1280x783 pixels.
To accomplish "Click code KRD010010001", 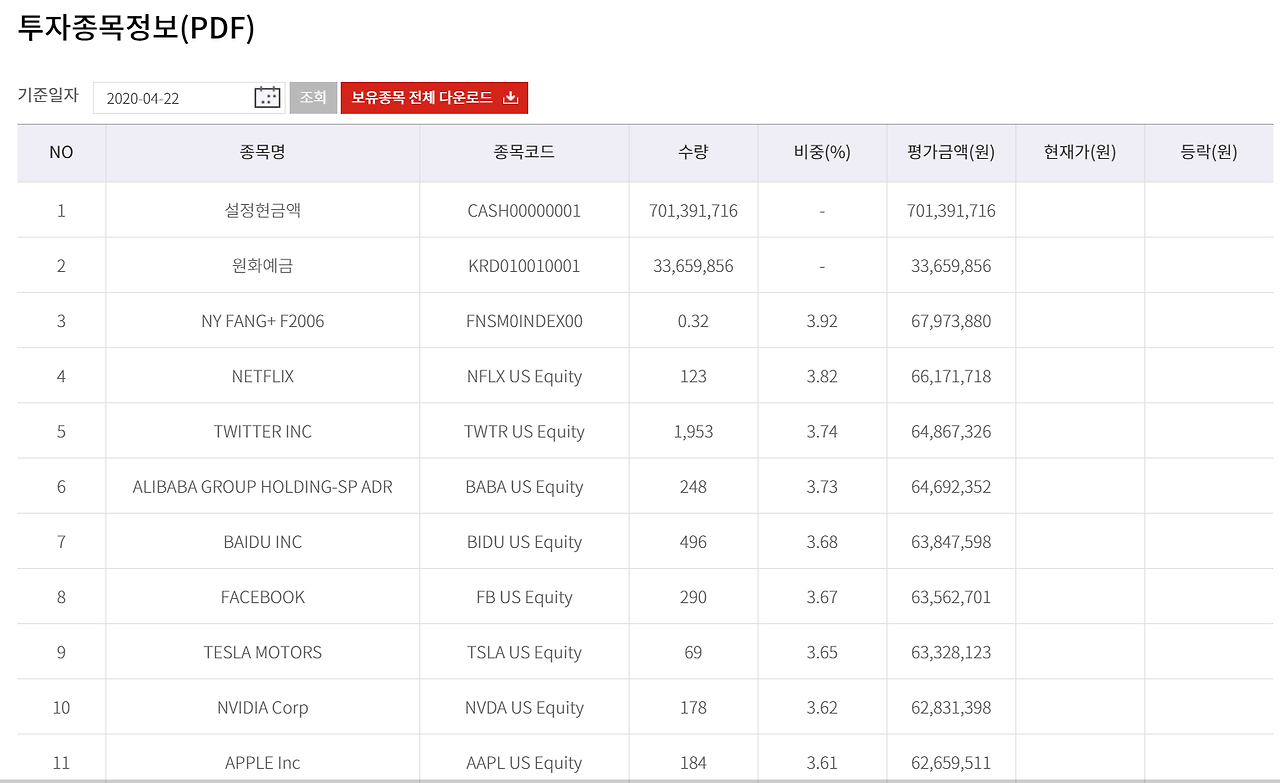I will [524, 266].
